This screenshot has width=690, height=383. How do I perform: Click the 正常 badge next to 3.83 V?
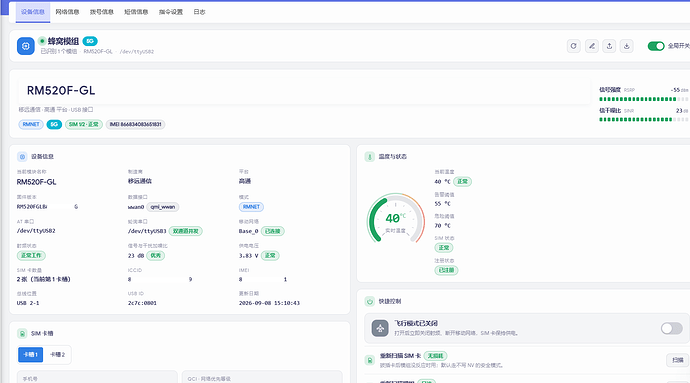[270, 255]
